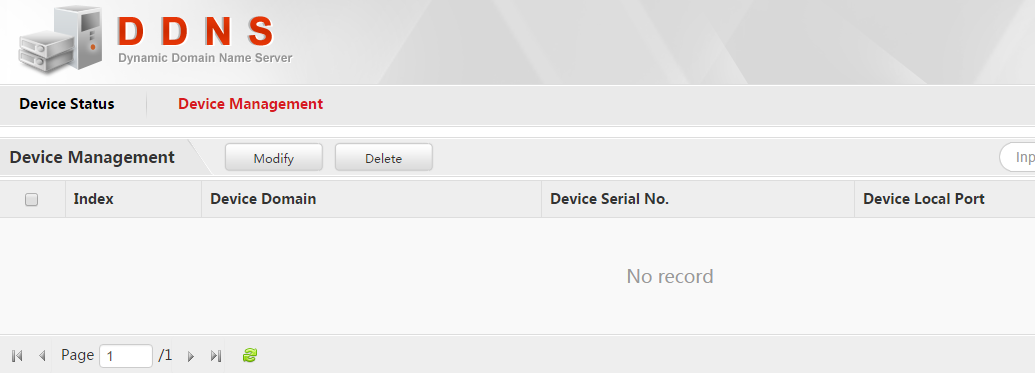Viewport: 1035px width, 373px height.
Task: Focus the search input box at right
Action: pos(1017,158)
